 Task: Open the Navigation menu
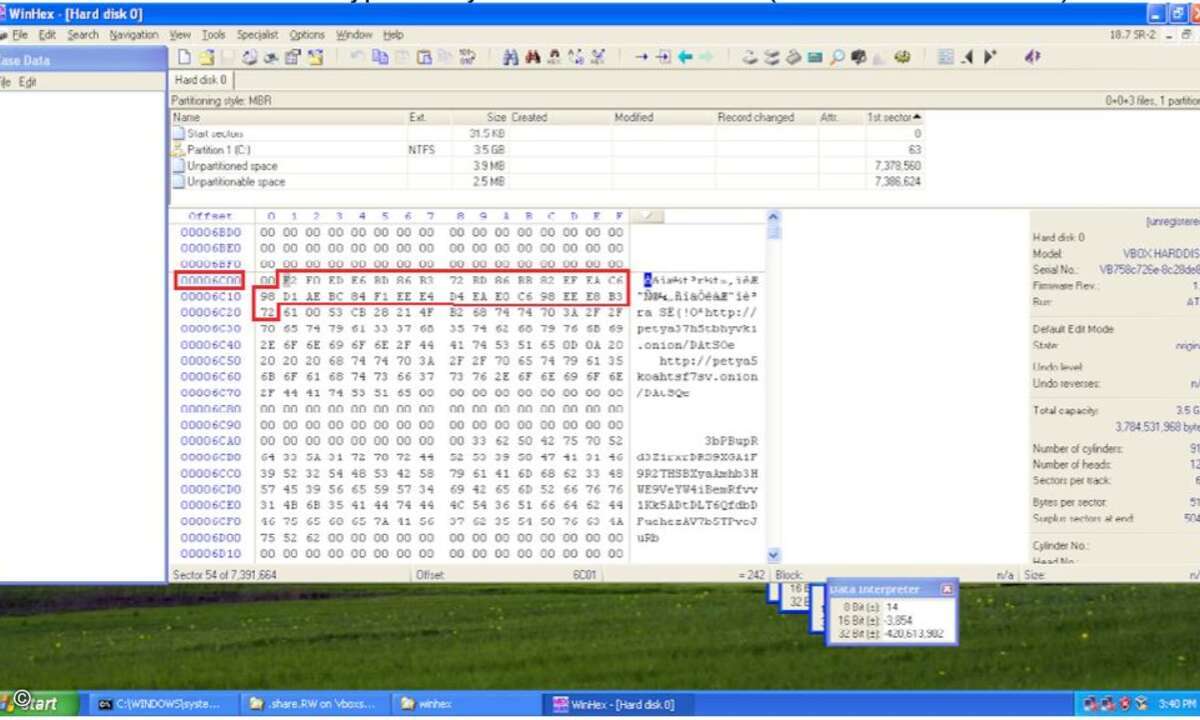pyautogui.click(x=134, y=34)
